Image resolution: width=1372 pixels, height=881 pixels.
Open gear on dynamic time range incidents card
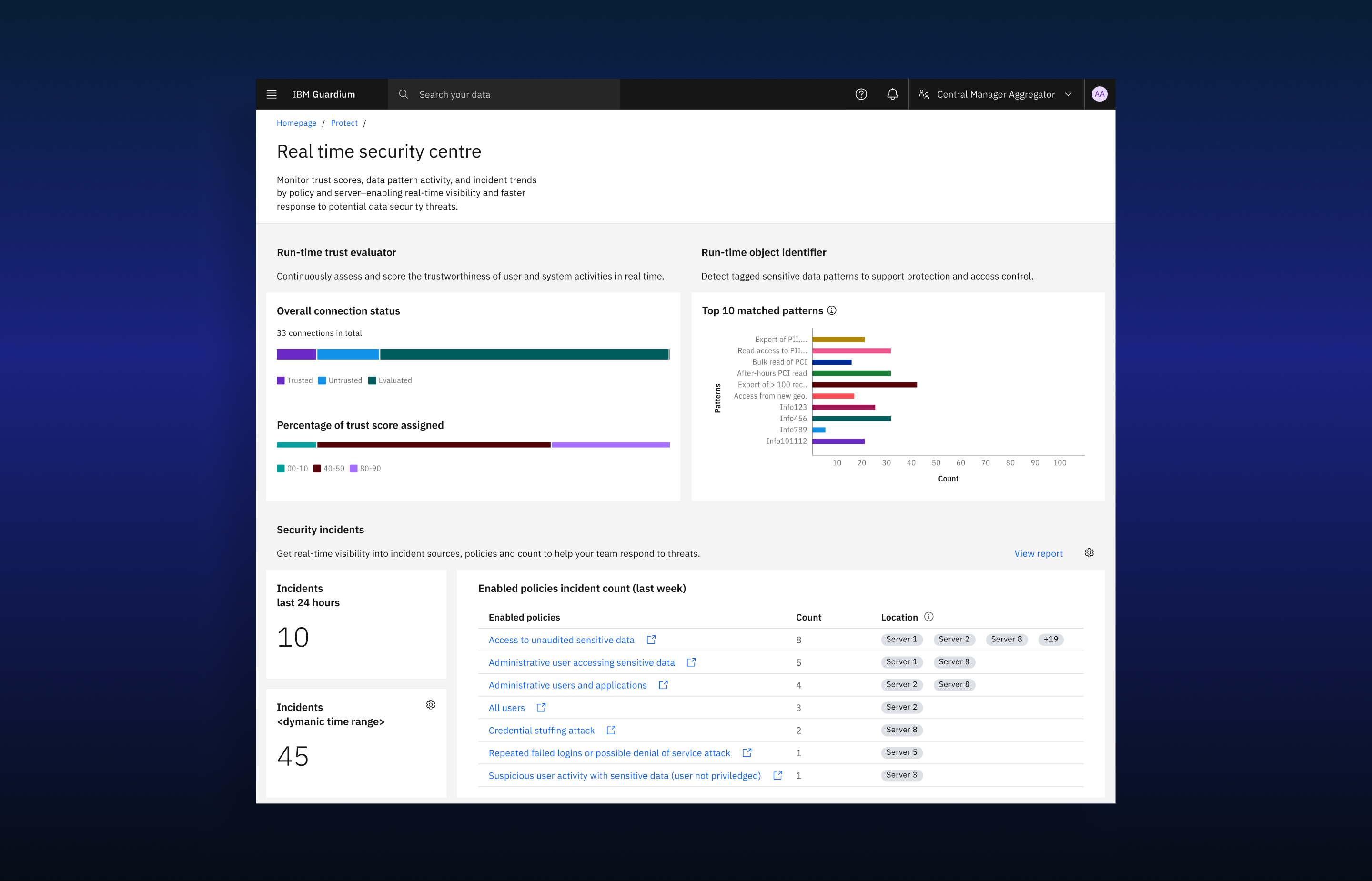430,705
